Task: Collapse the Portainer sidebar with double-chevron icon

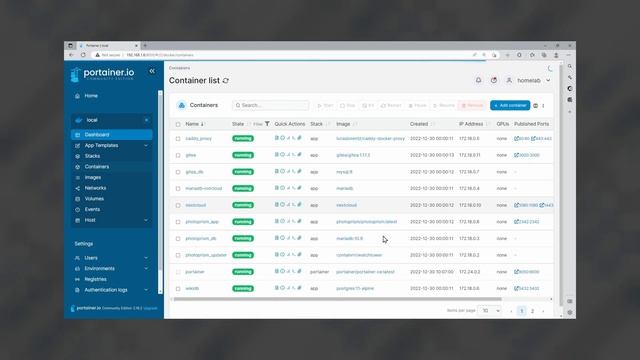Action: [152, 71]
